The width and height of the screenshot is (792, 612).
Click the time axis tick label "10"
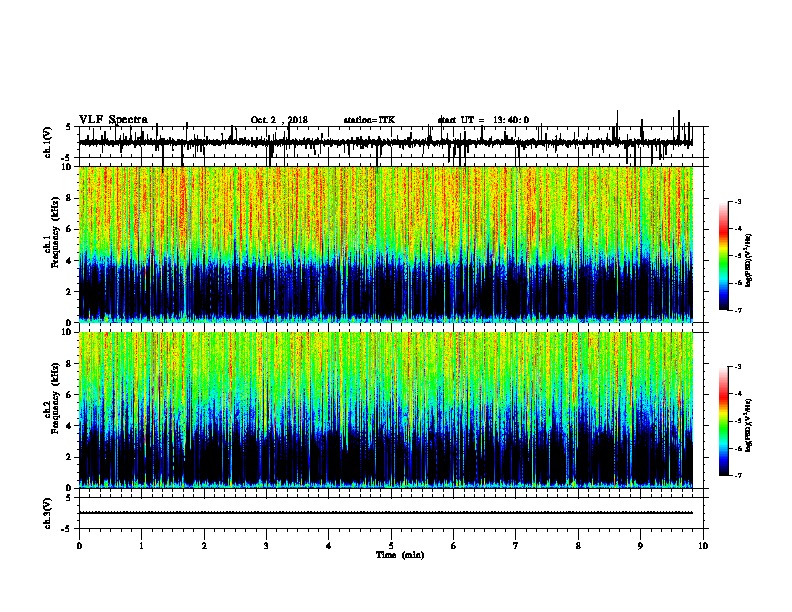(x=703, y=546)
